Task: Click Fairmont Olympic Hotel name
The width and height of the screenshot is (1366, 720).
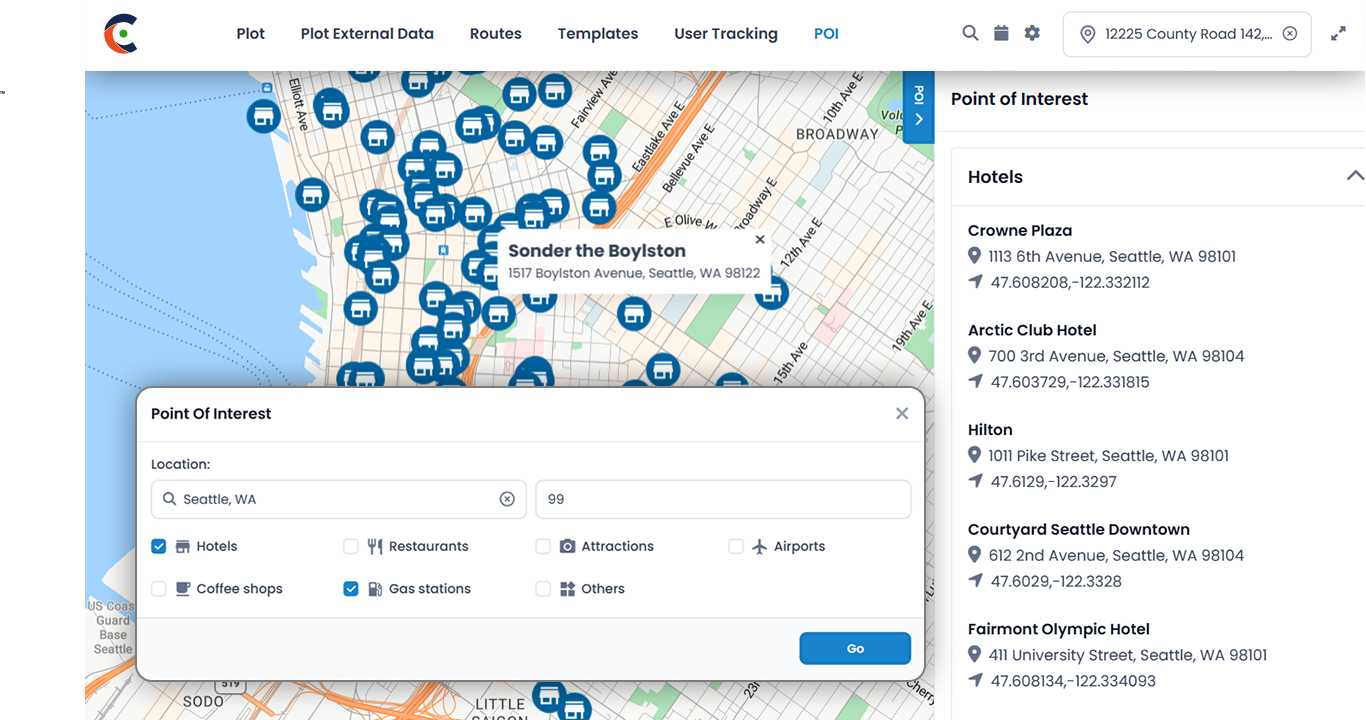Action: 1059,629
